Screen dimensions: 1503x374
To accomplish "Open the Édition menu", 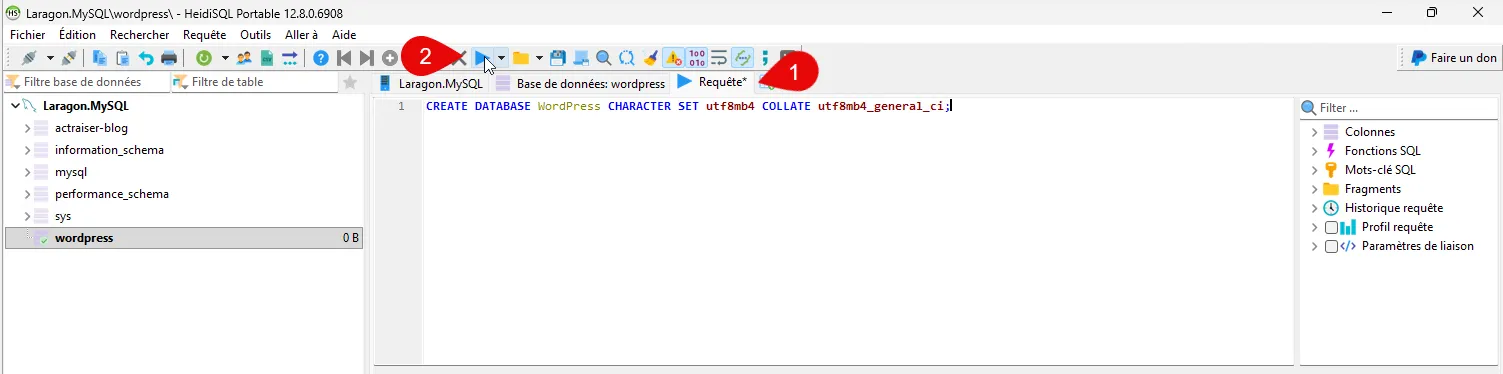I will pos(77,34).
